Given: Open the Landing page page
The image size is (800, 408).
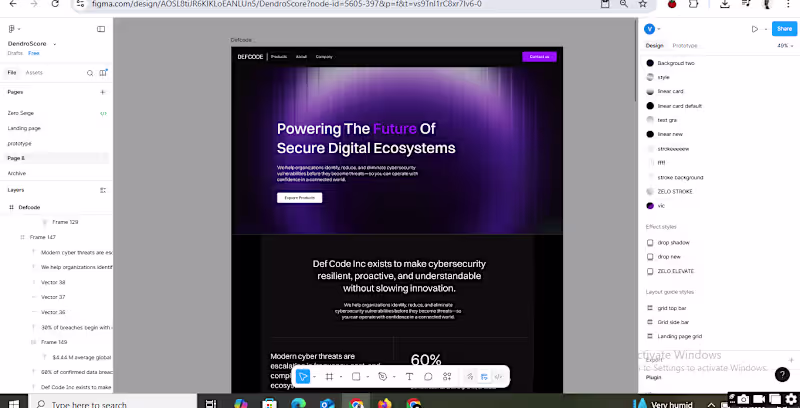Looking at the screenshot, I should click(24, 129).
